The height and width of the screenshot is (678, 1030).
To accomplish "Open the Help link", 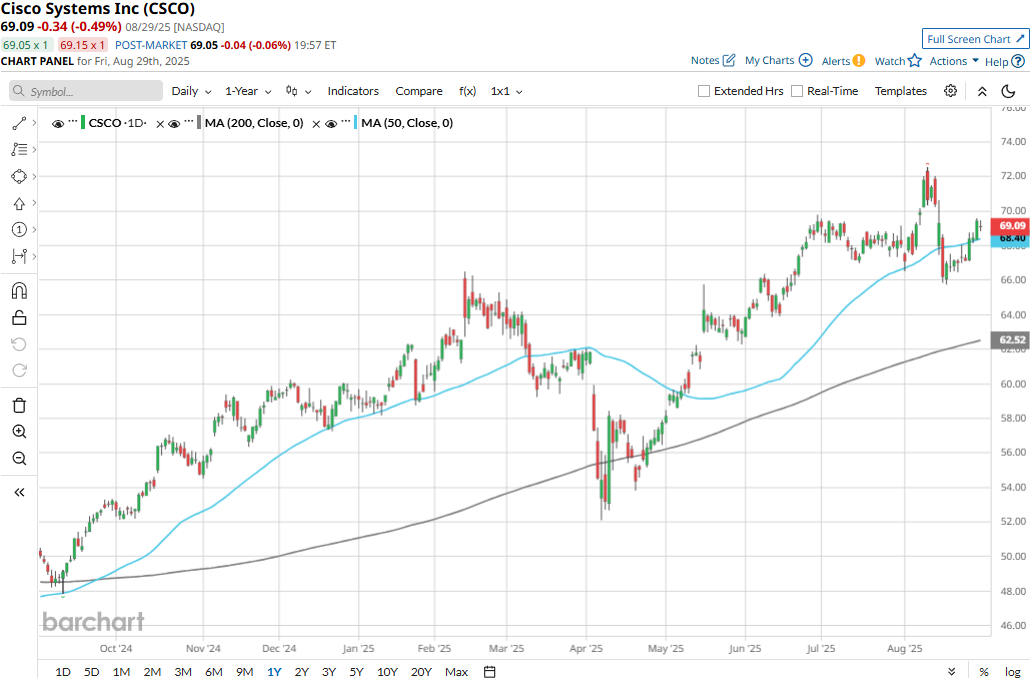I will (x=1004, y=61).
